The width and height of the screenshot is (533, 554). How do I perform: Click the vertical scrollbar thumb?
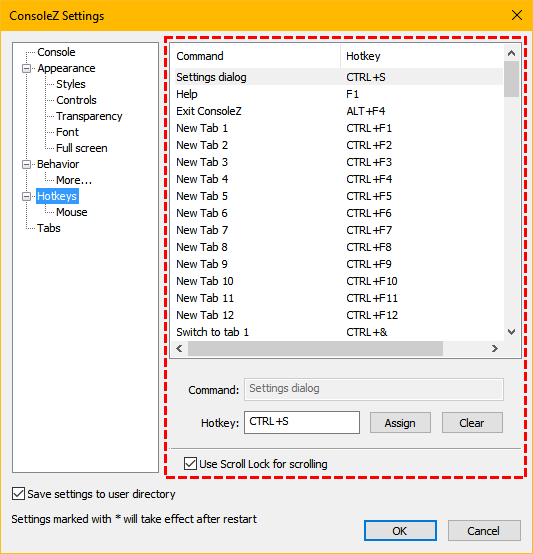(511, 79)
